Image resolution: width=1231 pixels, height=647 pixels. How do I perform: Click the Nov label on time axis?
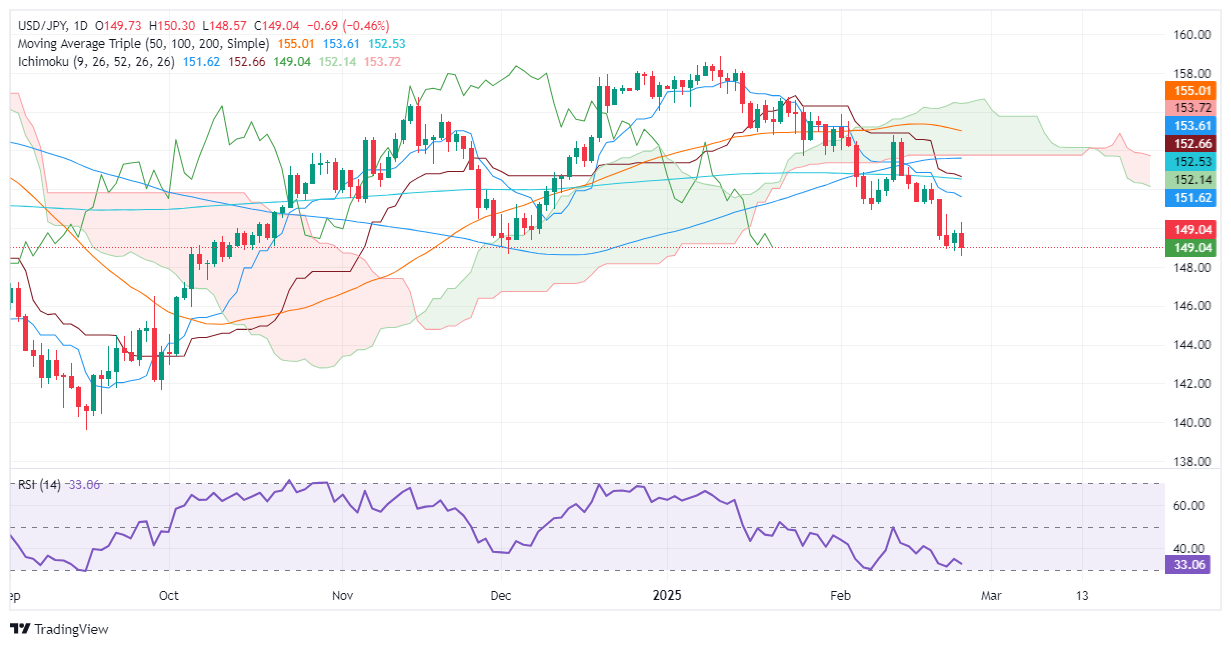pos(343,596)
